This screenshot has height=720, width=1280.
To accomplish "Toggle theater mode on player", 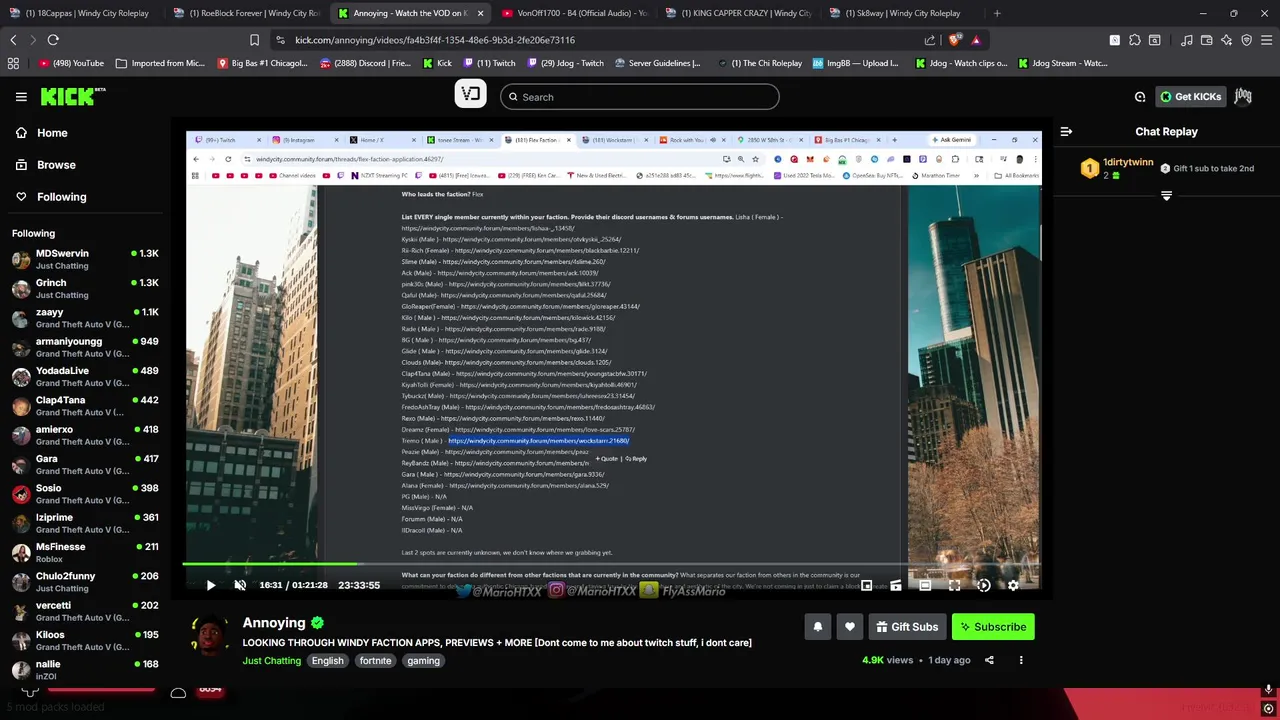I will coord(925,585).
